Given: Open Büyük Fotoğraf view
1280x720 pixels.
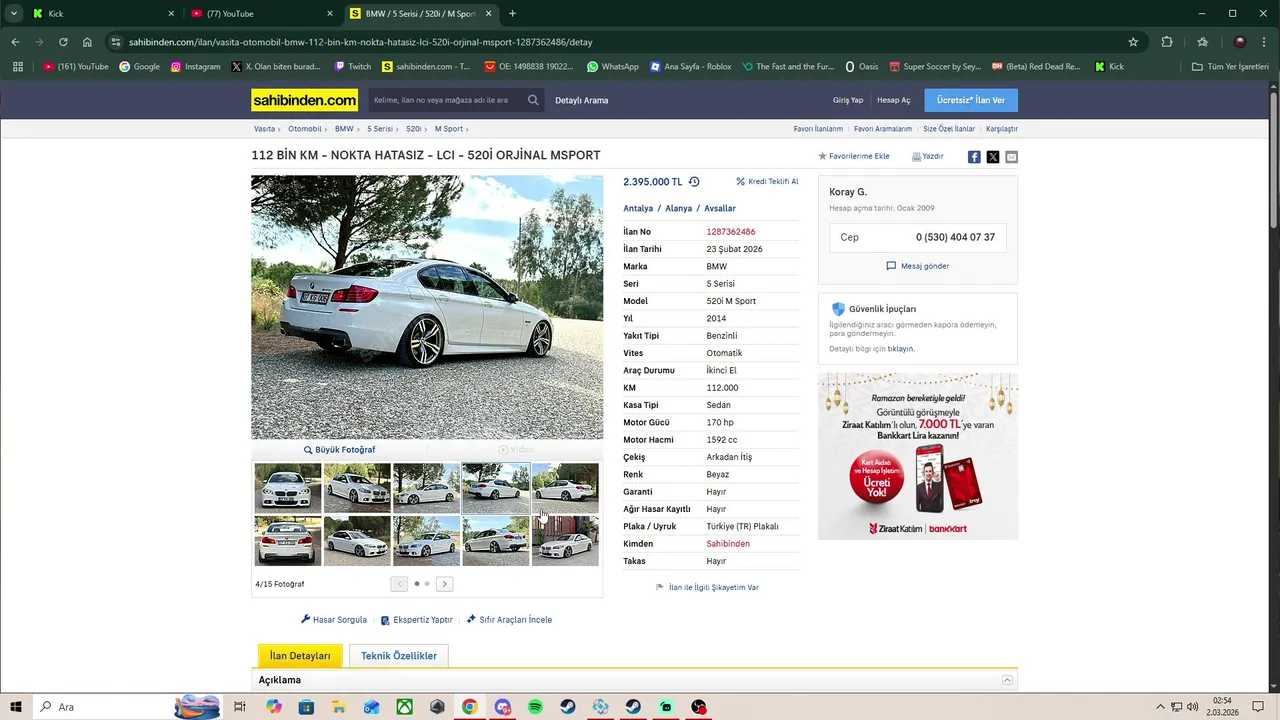Looking at the screenshot, I should [340, 450].
